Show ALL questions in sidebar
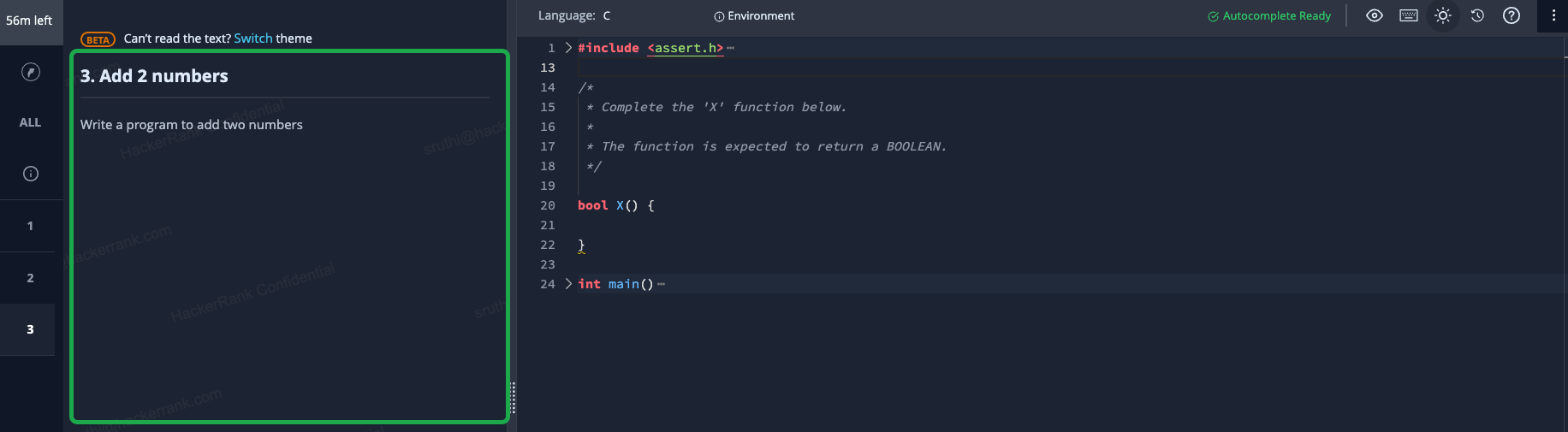The height and width of the screenshot is (432, 1568). pyautogui.click(x=30, y=122)
